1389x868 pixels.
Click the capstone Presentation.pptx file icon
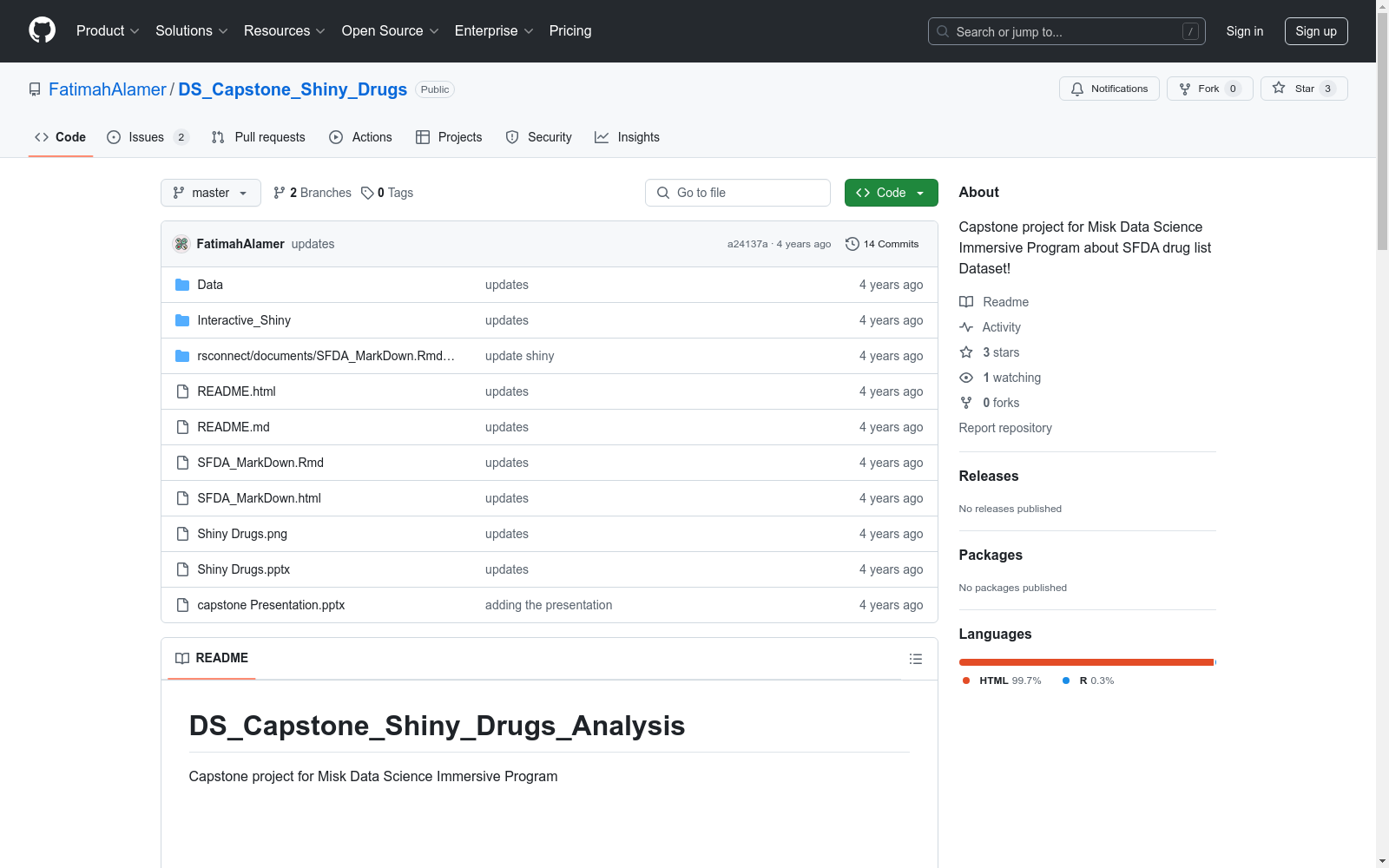click(182, 605)
